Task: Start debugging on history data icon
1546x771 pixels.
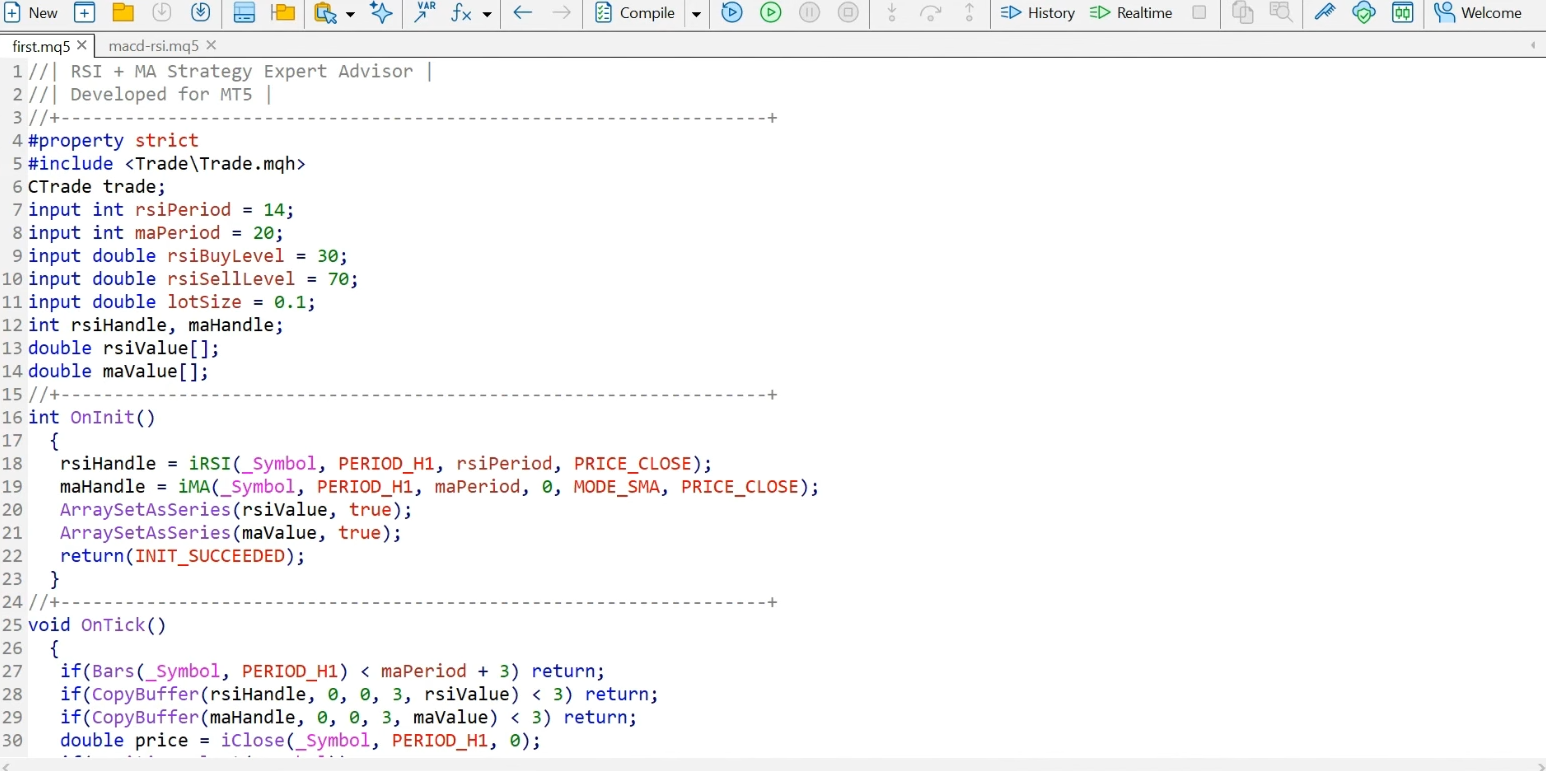Action: (732, 13)
